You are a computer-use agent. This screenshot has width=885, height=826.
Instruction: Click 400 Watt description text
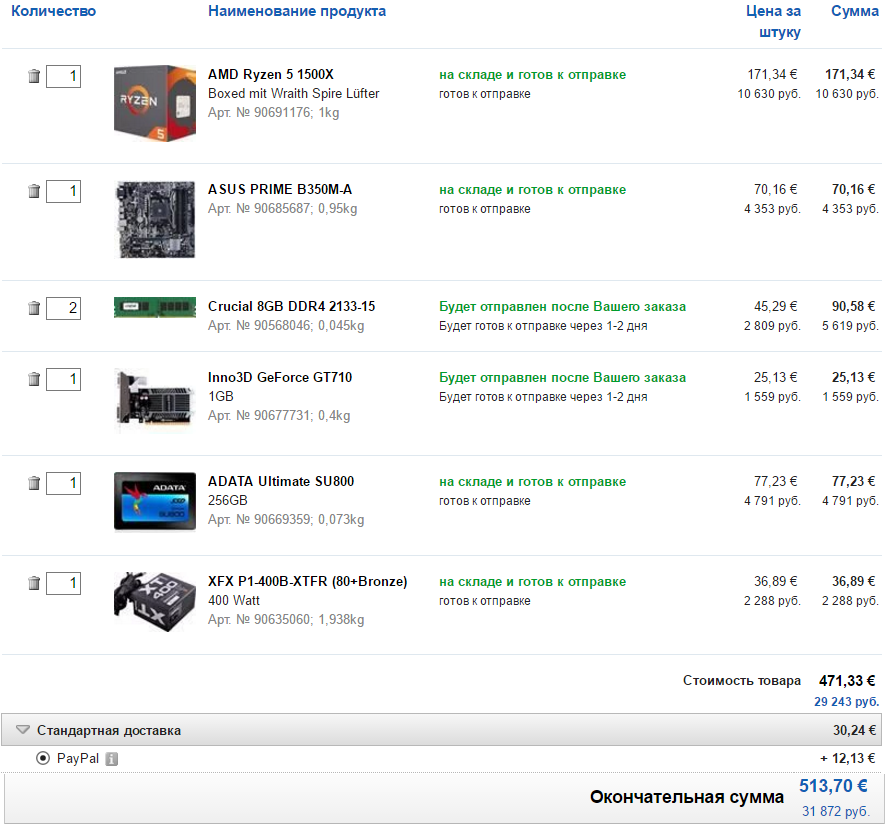[x=234, y=601]
